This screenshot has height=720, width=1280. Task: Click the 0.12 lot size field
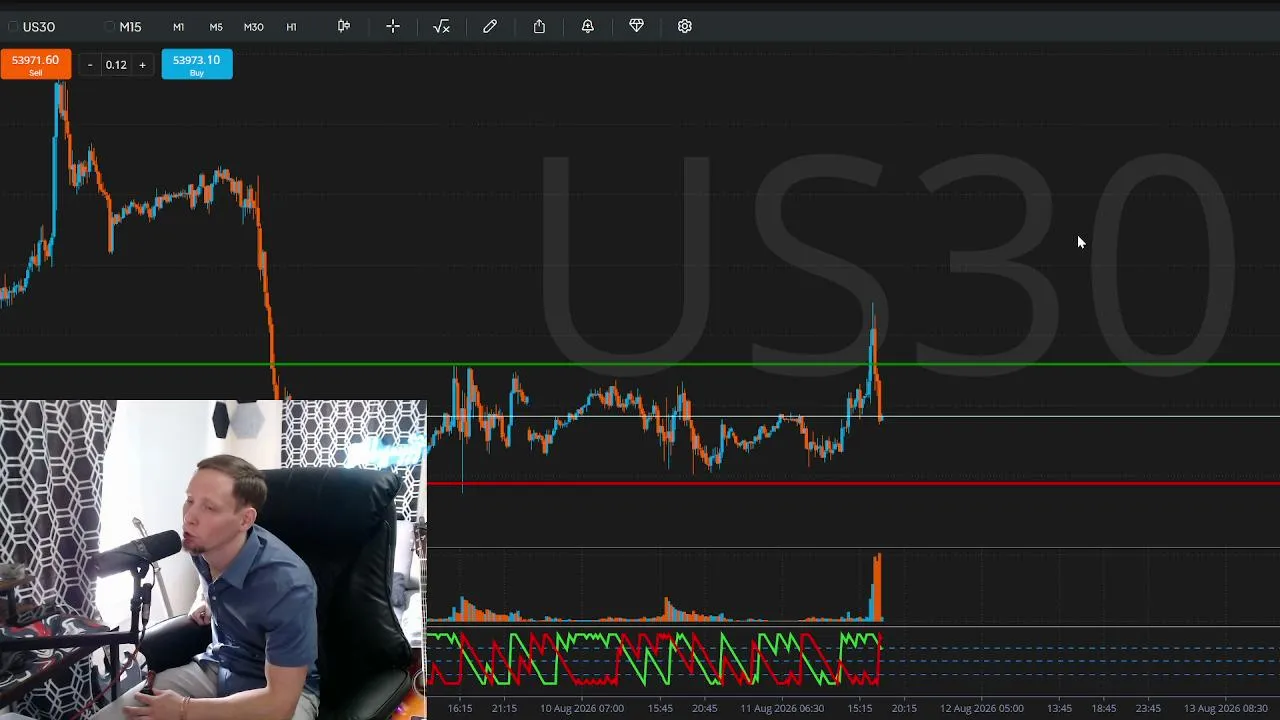[x=116, y=65]
